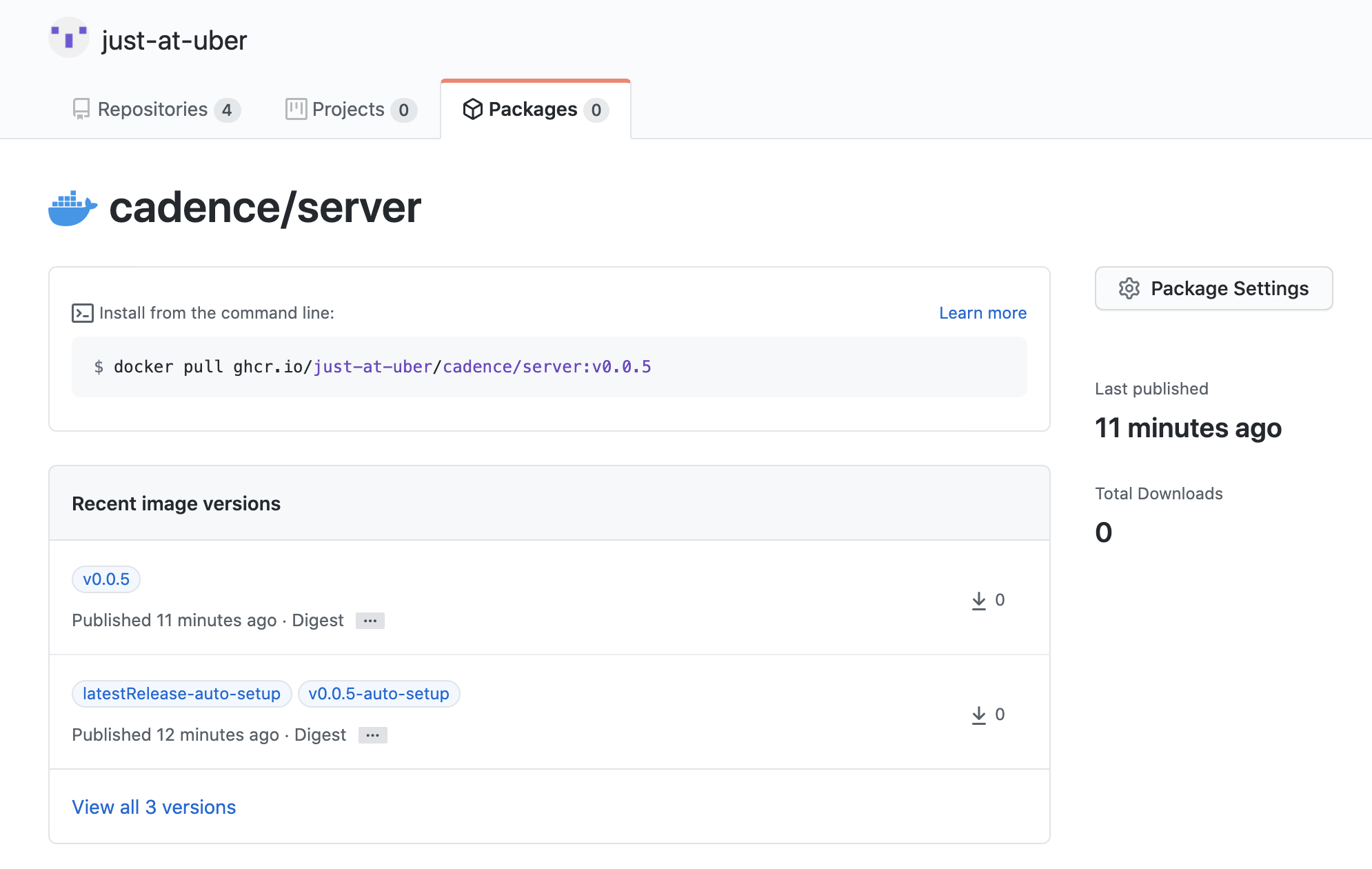The height and width of the screenshot is (869, 1372).
Task: Expand the digest ellipsis for v0.0.5-auto-setup
Action: [x=373, y=735]
